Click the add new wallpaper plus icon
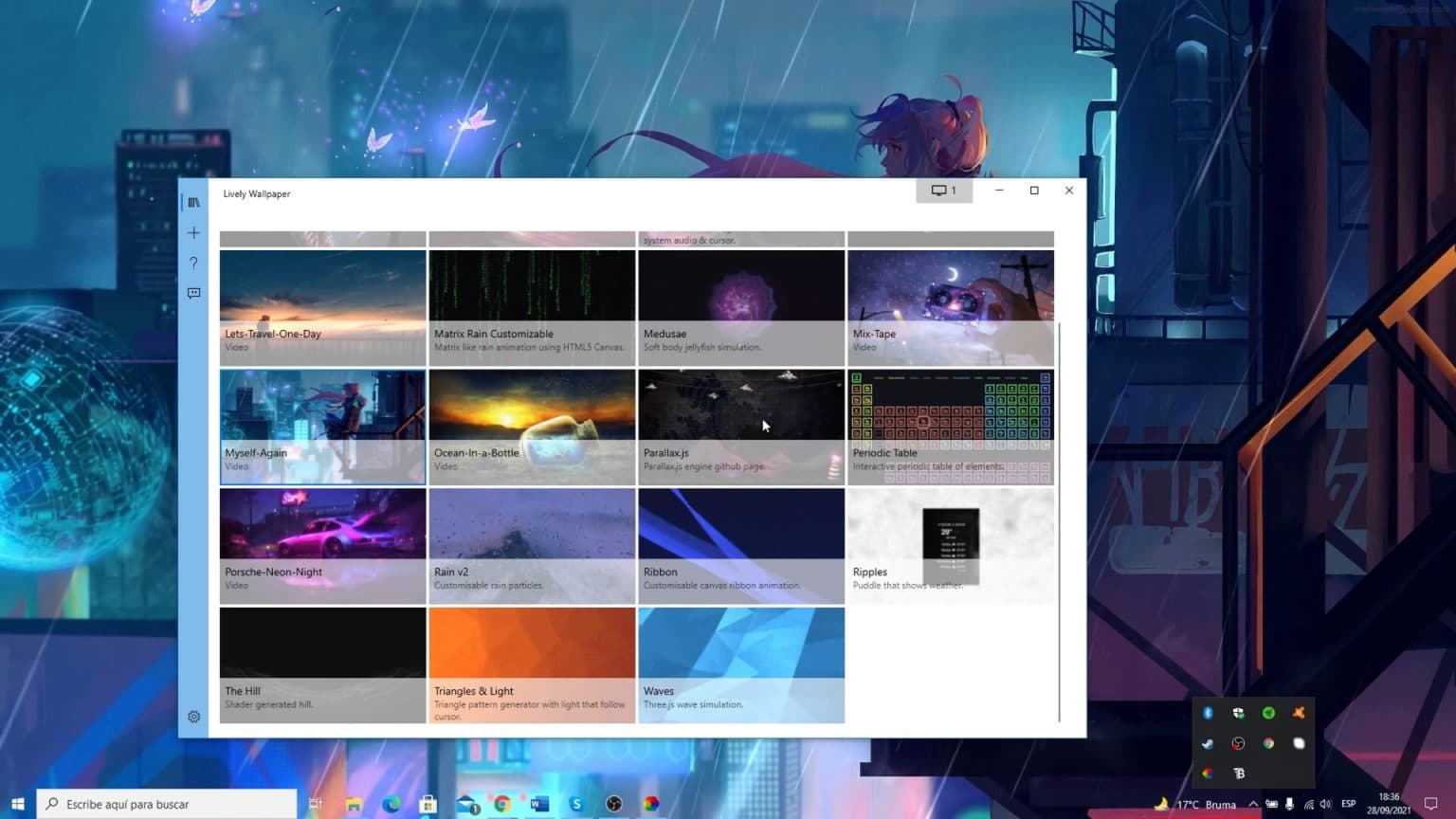Screen dimensions: 1456x819 click(x=193, y=232)
